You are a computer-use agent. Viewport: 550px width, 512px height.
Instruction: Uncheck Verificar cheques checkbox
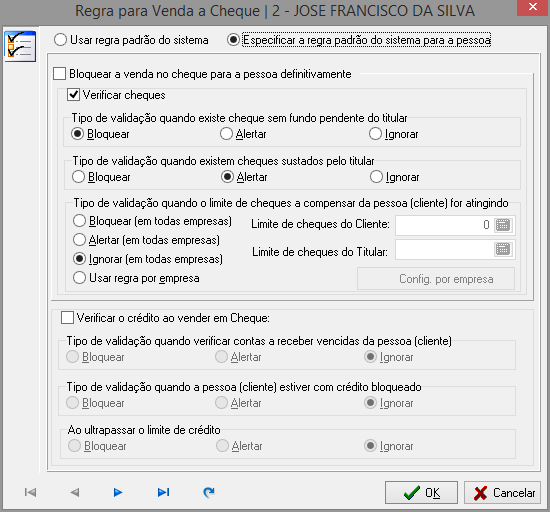coord(73,95)
